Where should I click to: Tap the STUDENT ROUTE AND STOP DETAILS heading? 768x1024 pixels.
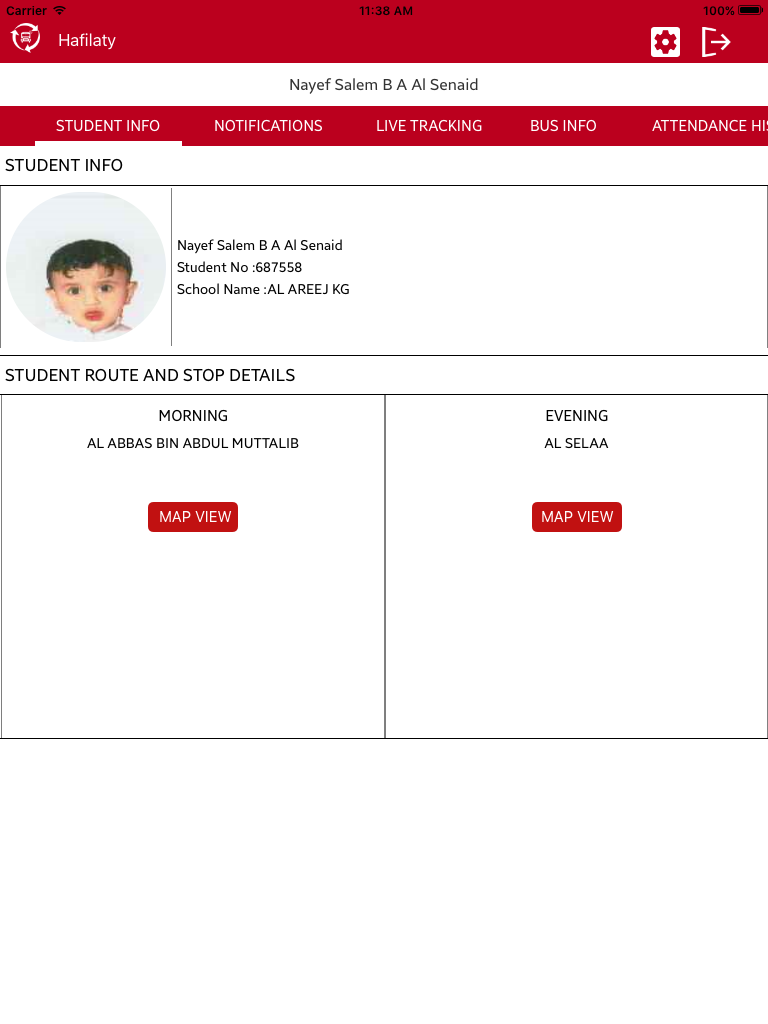pyautogui.click(x=150, y=375)
